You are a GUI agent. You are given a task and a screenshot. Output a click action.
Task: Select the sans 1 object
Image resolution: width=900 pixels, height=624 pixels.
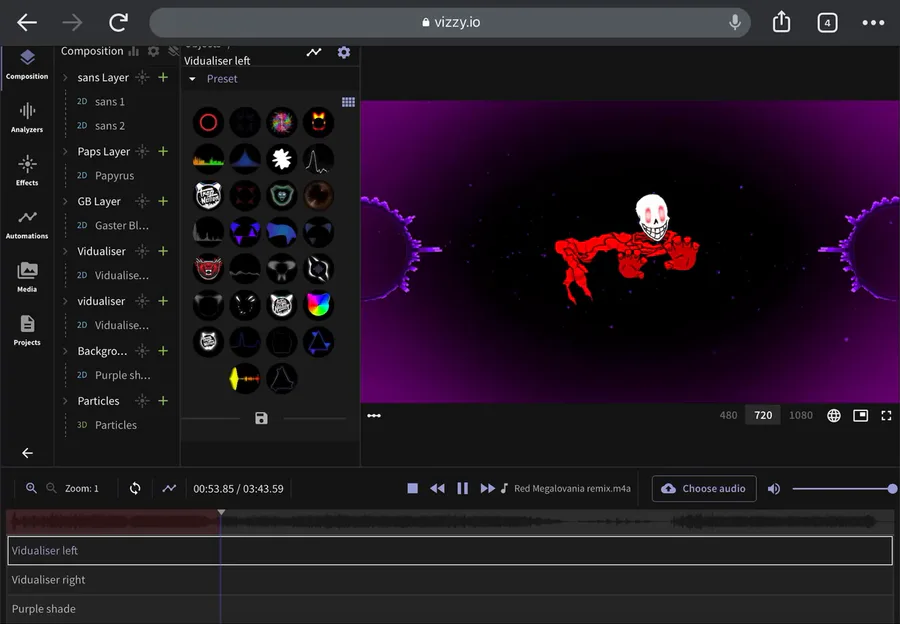click(x=110, y=102)
